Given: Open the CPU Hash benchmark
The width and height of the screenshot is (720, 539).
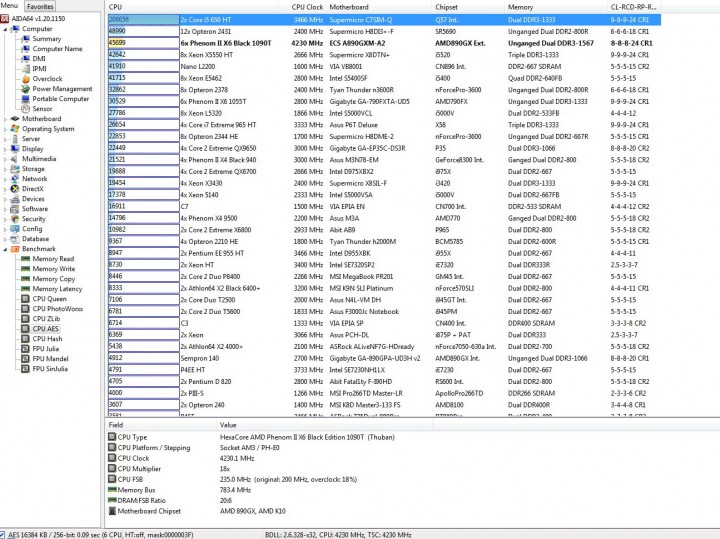Looking at the screenshot, I should point(47,339).
